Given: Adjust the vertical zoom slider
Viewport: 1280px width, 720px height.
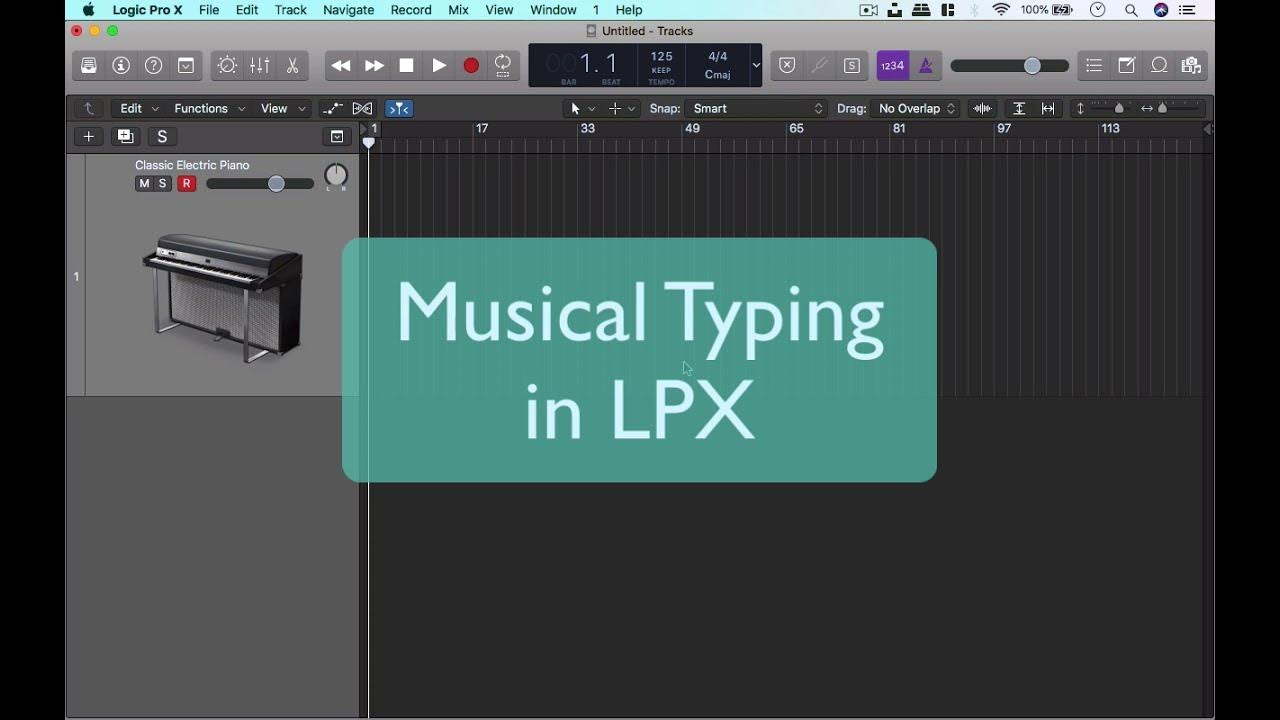Looking at the screenshot, I should (1109, 108).
